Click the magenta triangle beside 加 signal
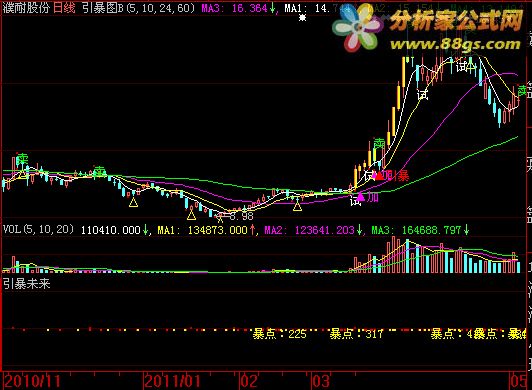 tap(360, 197)
